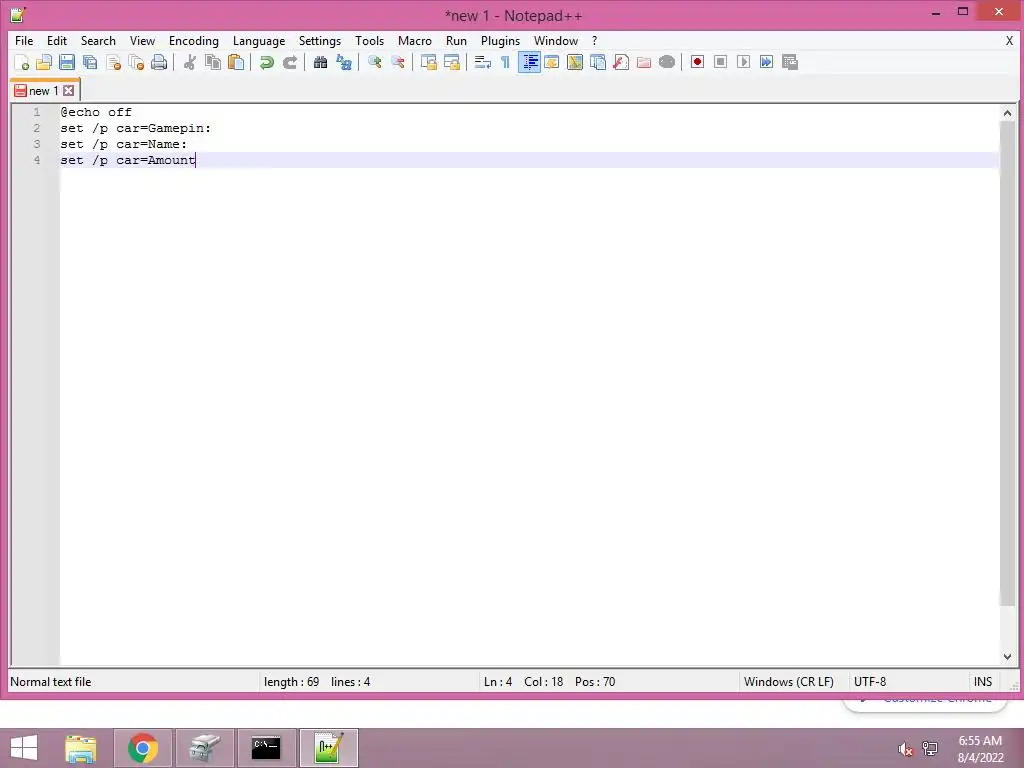Open the Folder as Workspace icon
The width and height of the screenshot is (1024, 768).
(x=644, y=62)
